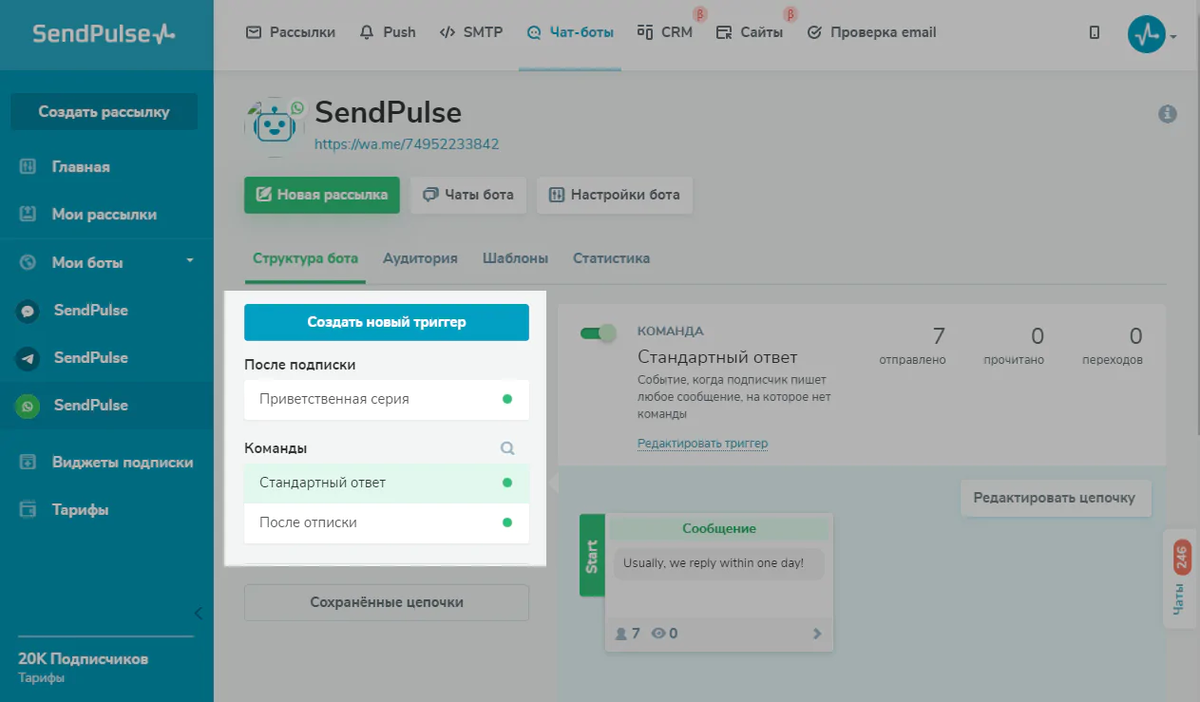Click the прочитано counter showing 0
Image resolution: width=1200 pixels, height=702 pixels.
pos(1013,345)
